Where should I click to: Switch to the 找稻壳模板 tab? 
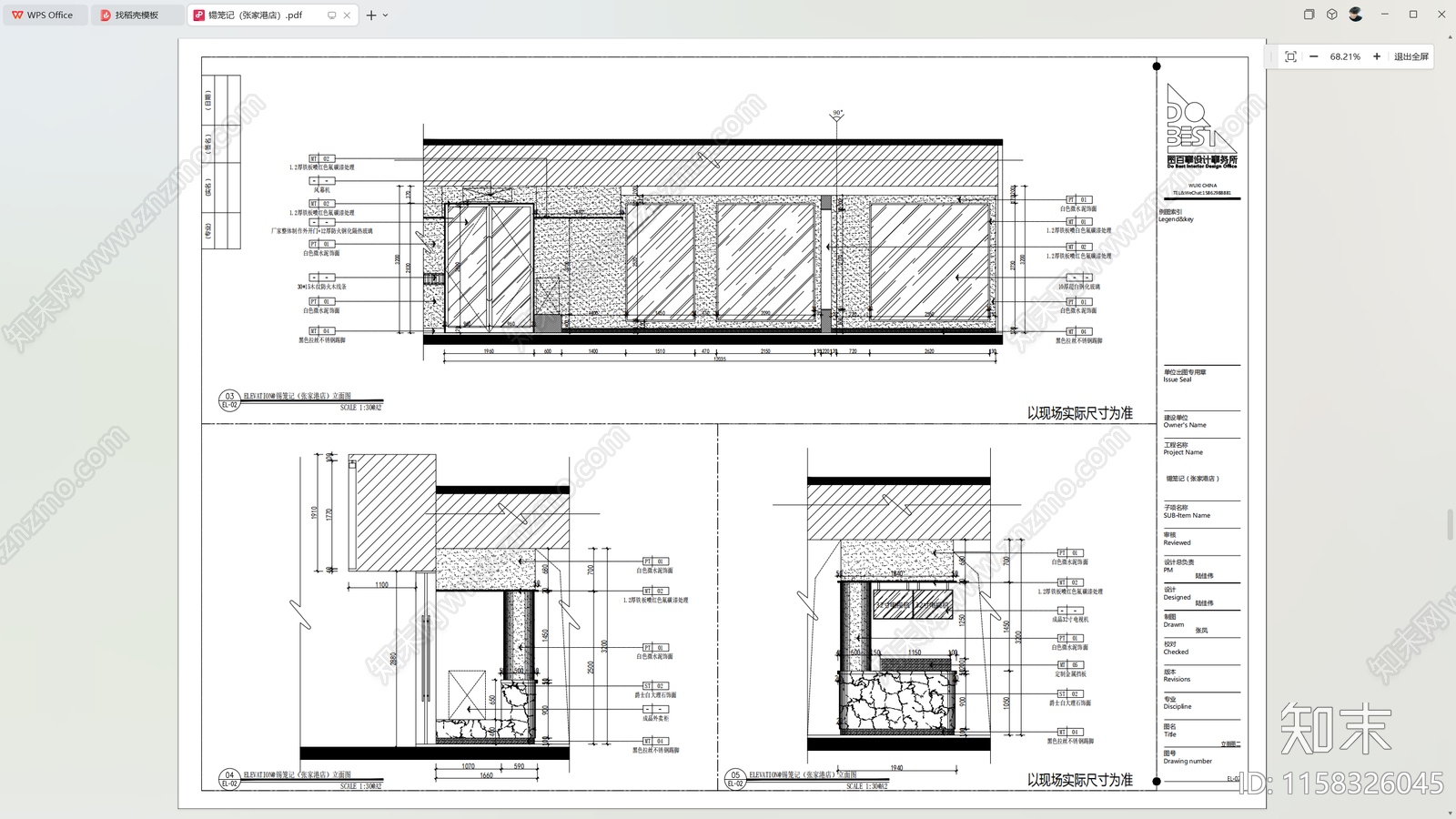(x=136, y=15)
